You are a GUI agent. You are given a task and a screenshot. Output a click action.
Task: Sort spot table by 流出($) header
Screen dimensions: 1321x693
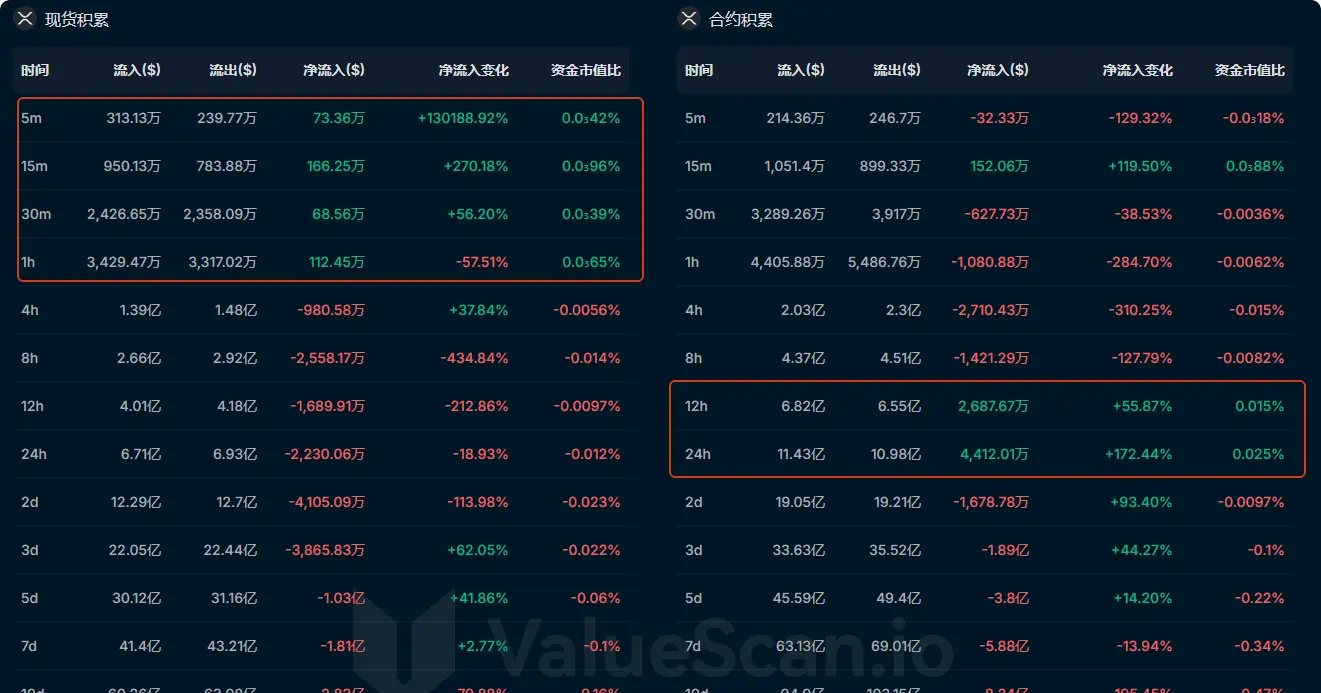coord(233,70)
